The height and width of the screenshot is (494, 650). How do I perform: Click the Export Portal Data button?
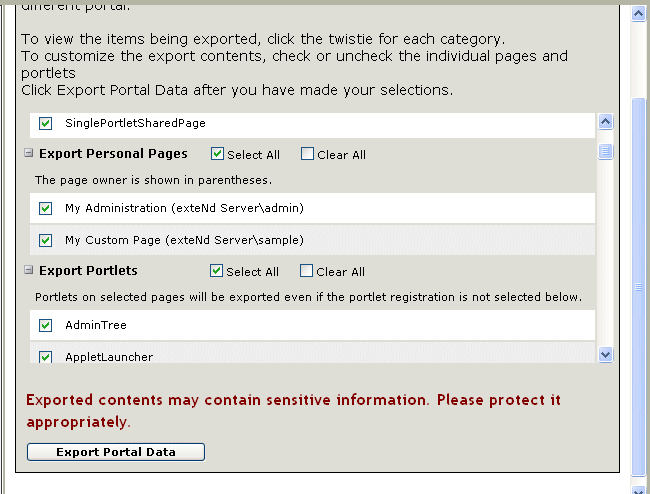click(x=116, y=452)
